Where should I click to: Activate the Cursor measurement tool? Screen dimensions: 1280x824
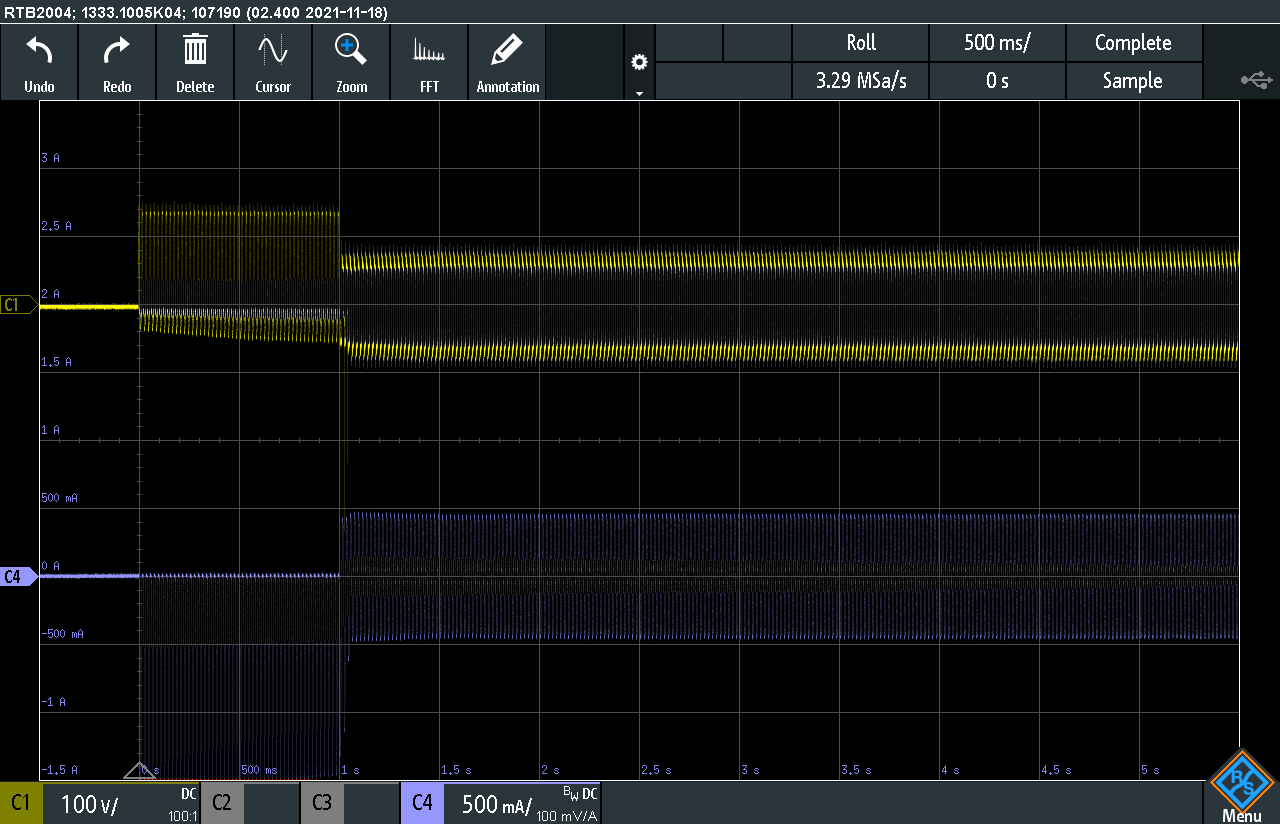click(273, 62)
